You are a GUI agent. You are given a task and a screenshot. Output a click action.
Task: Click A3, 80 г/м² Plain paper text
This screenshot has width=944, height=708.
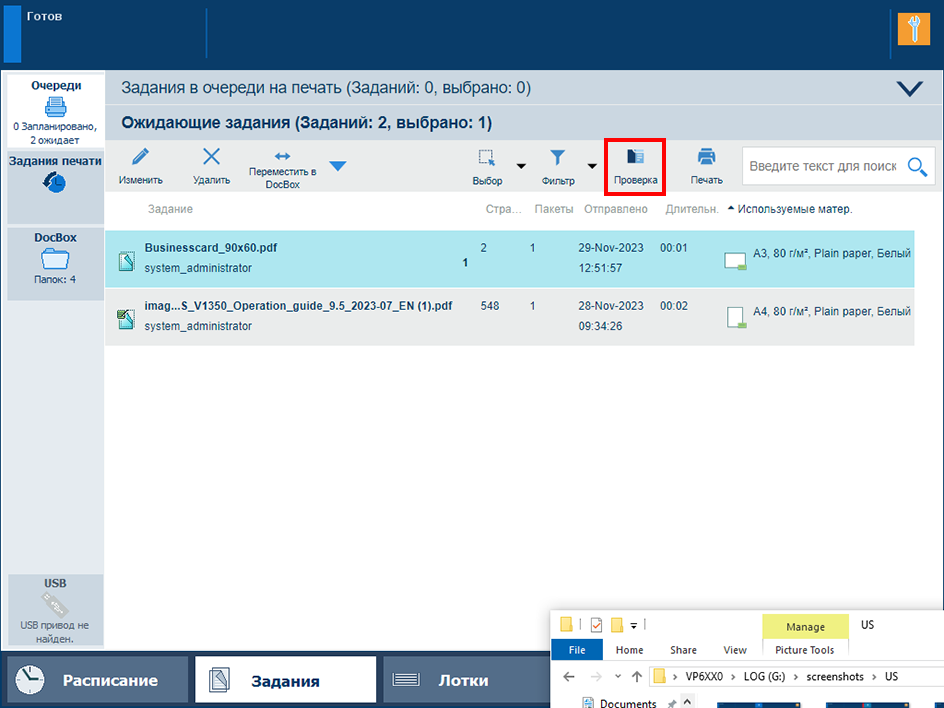pyautogui.click(x=831, y=253)
